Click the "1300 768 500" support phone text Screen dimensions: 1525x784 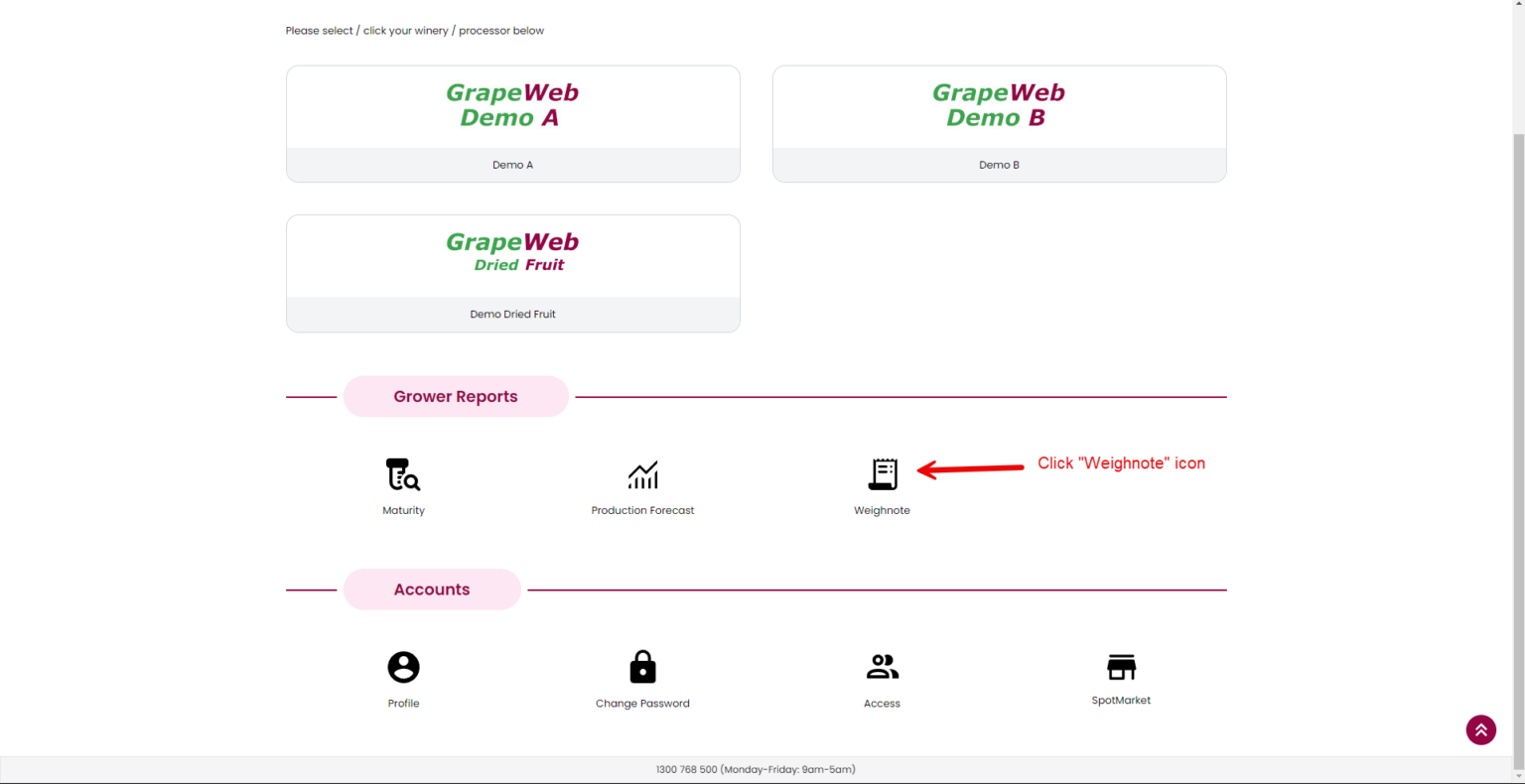point(686,769)
